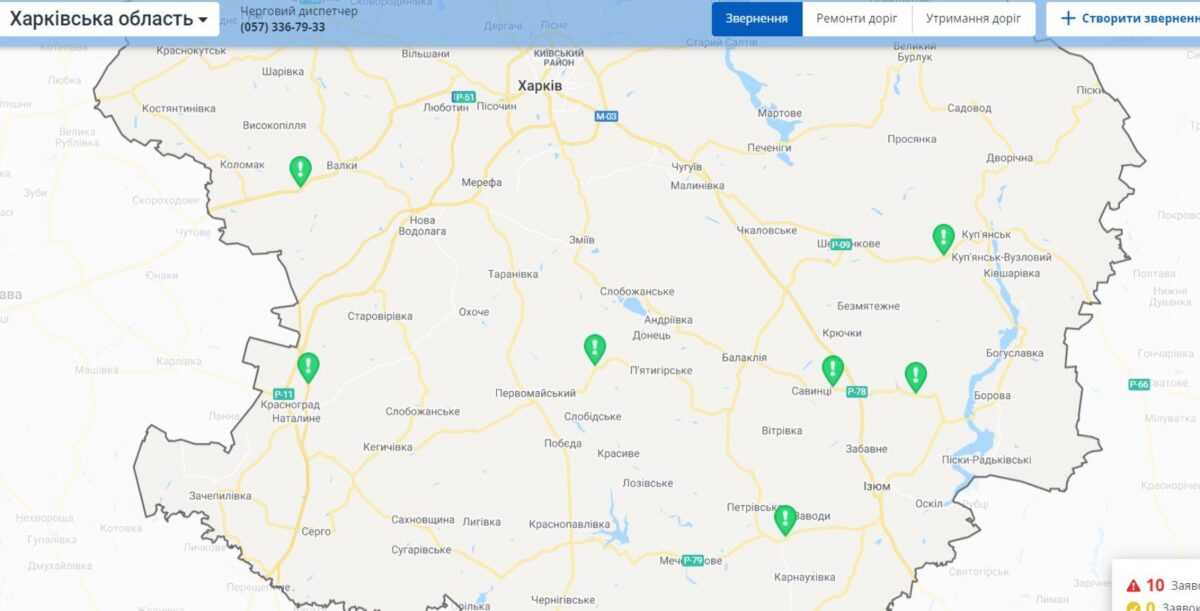Screen dimensions: 1200x611
Task: Click the Мартове map label
Action: [x=779, y=113]
